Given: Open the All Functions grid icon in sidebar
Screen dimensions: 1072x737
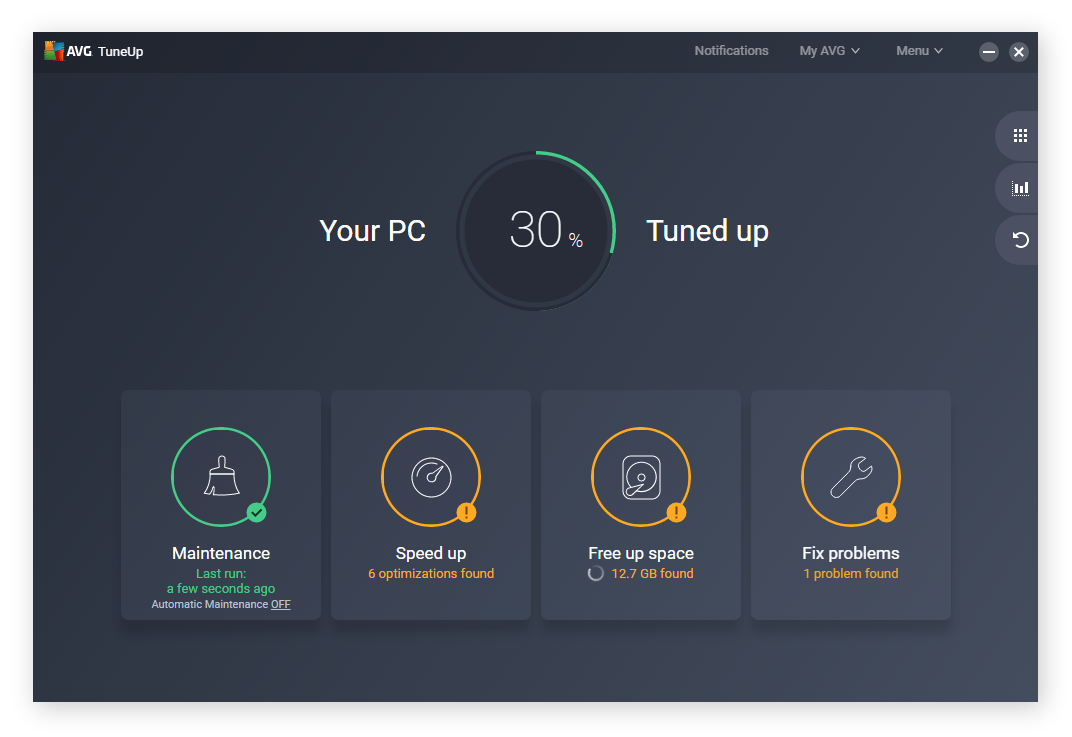Looking at the screenshot, I should [1018, 135].
